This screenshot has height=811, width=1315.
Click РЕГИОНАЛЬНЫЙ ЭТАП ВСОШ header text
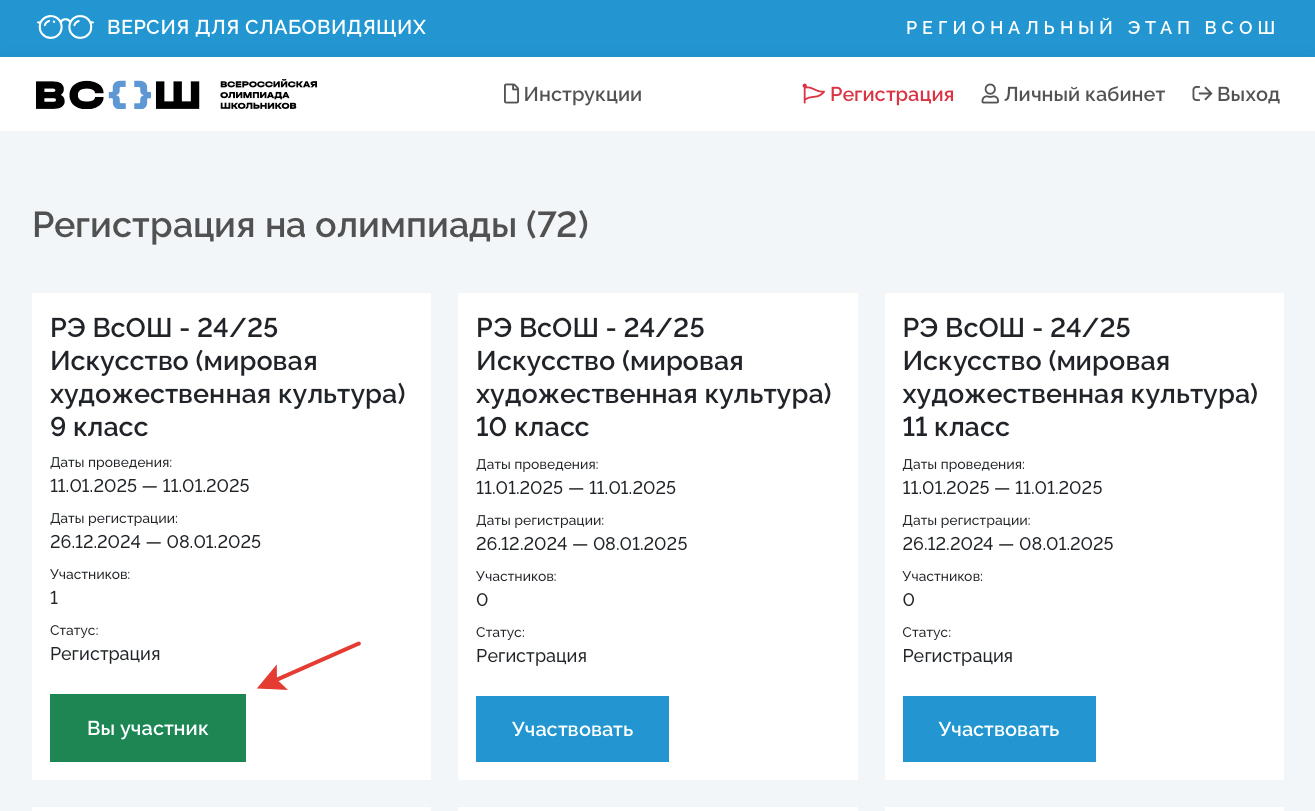pyautogui.click(x=1091, y=27)
